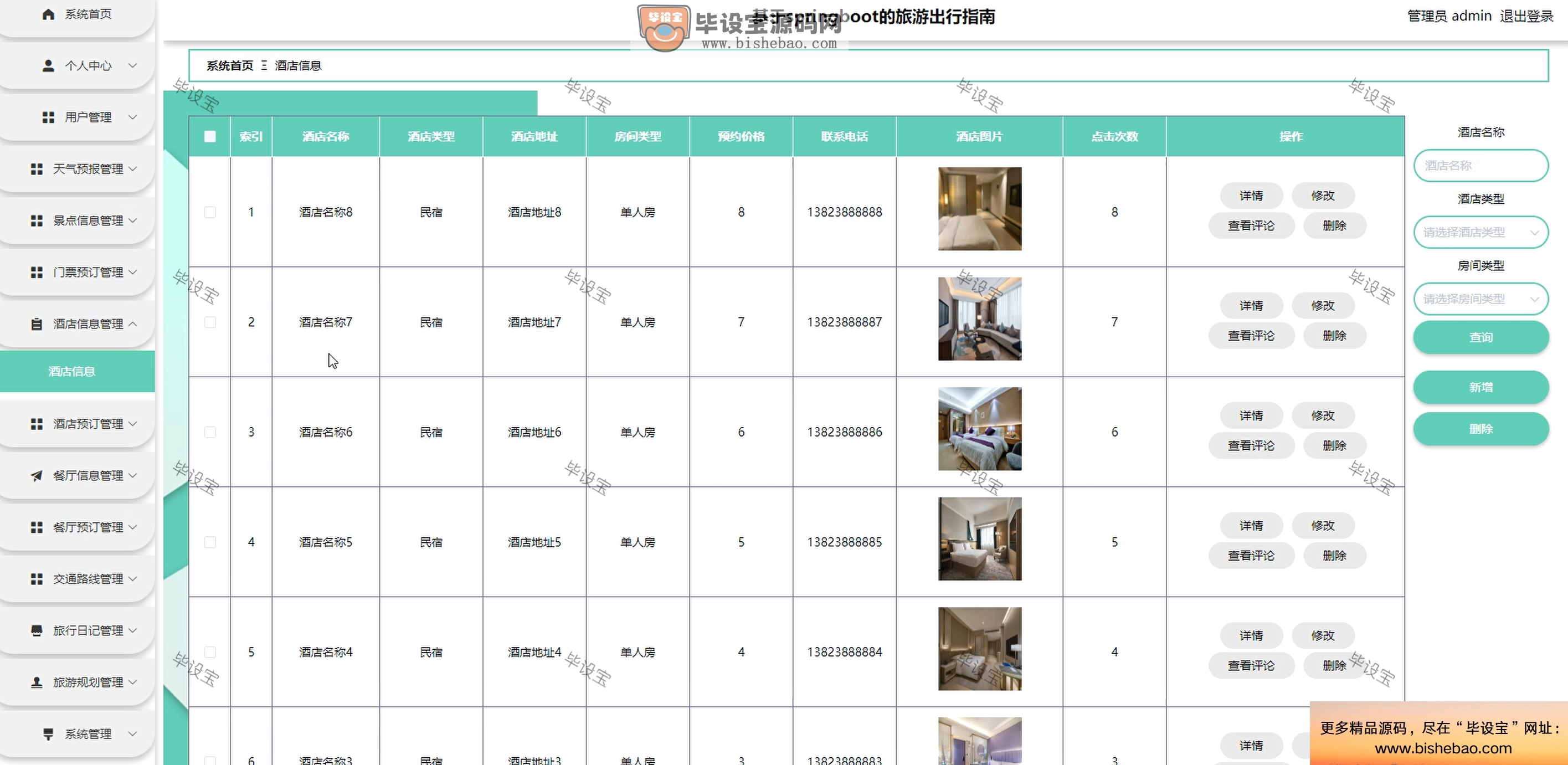Click the 新增 add button

click(x=1481, y=387)
